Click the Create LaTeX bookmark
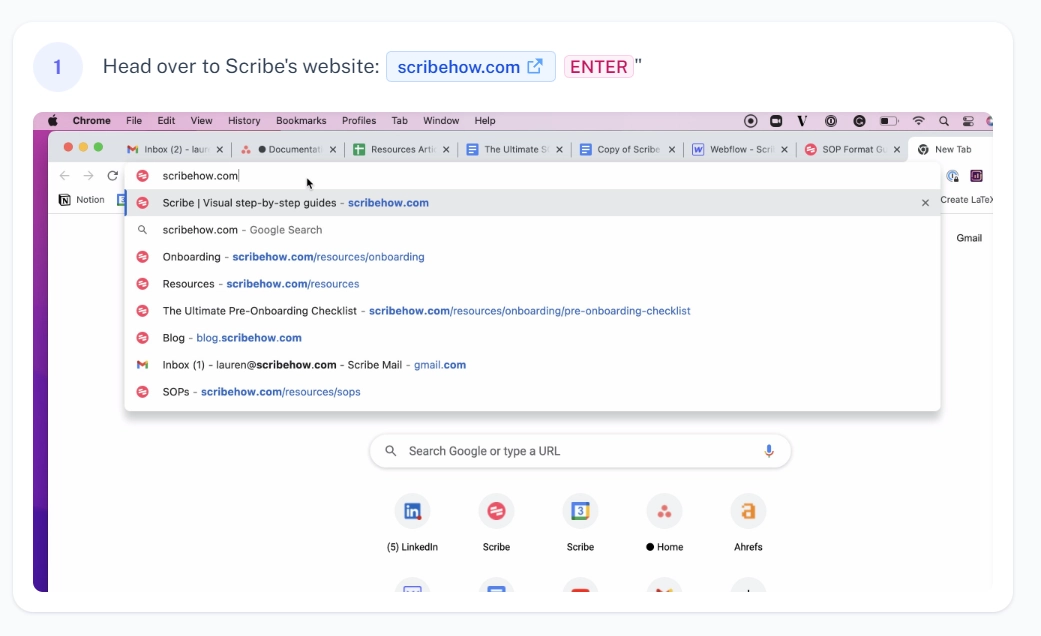 [966, 200]
